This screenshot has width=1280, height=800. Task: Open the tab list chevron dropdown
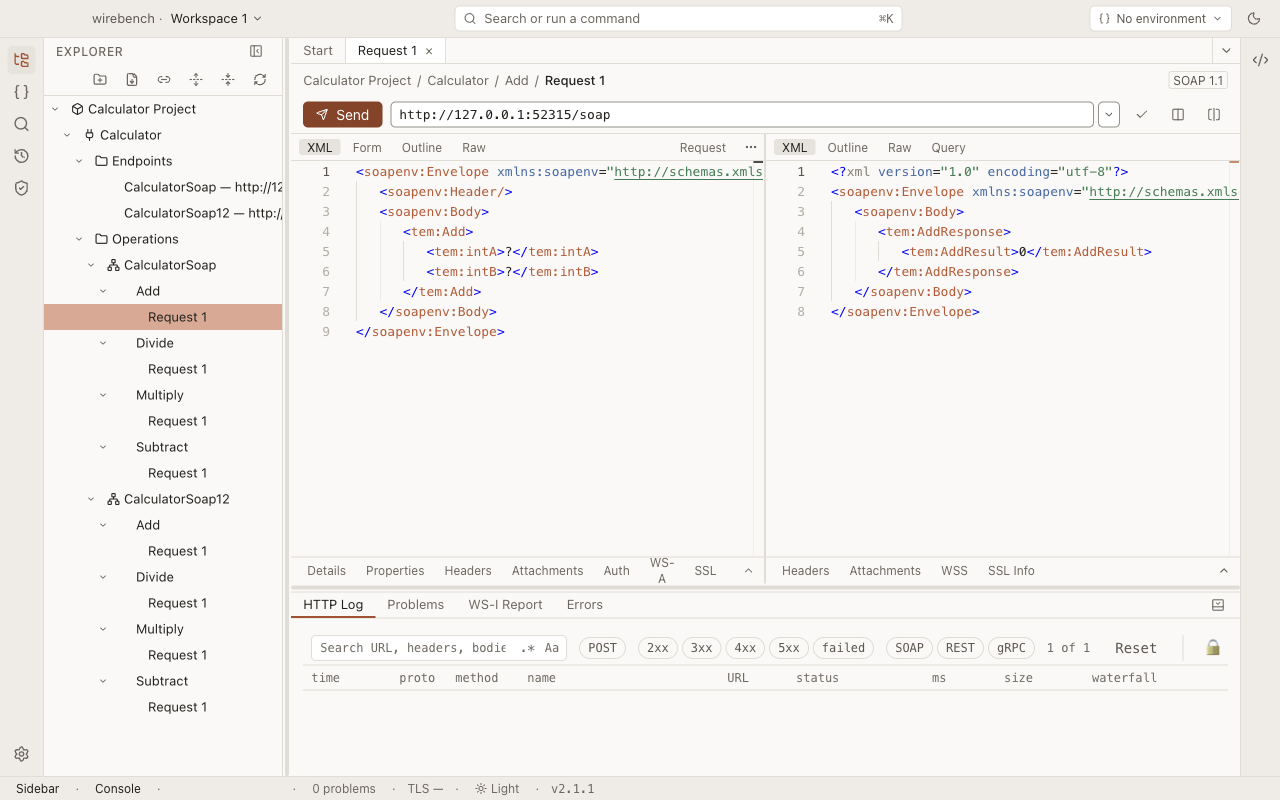(1226, 51)
